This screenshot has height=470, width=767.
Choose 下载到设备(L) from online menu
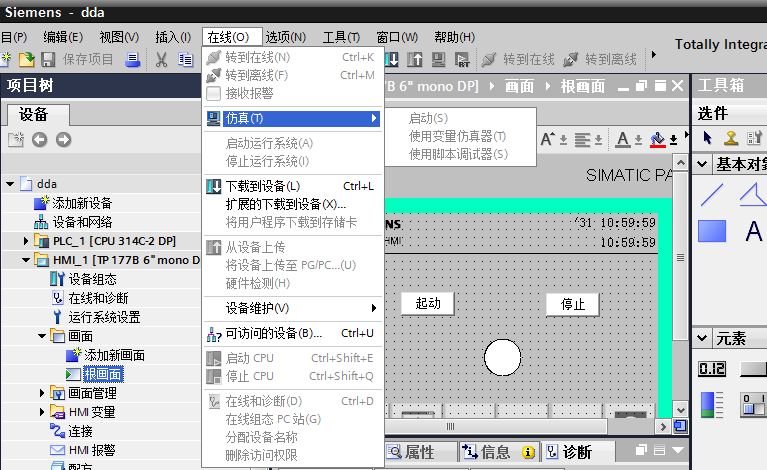(293, 186)
